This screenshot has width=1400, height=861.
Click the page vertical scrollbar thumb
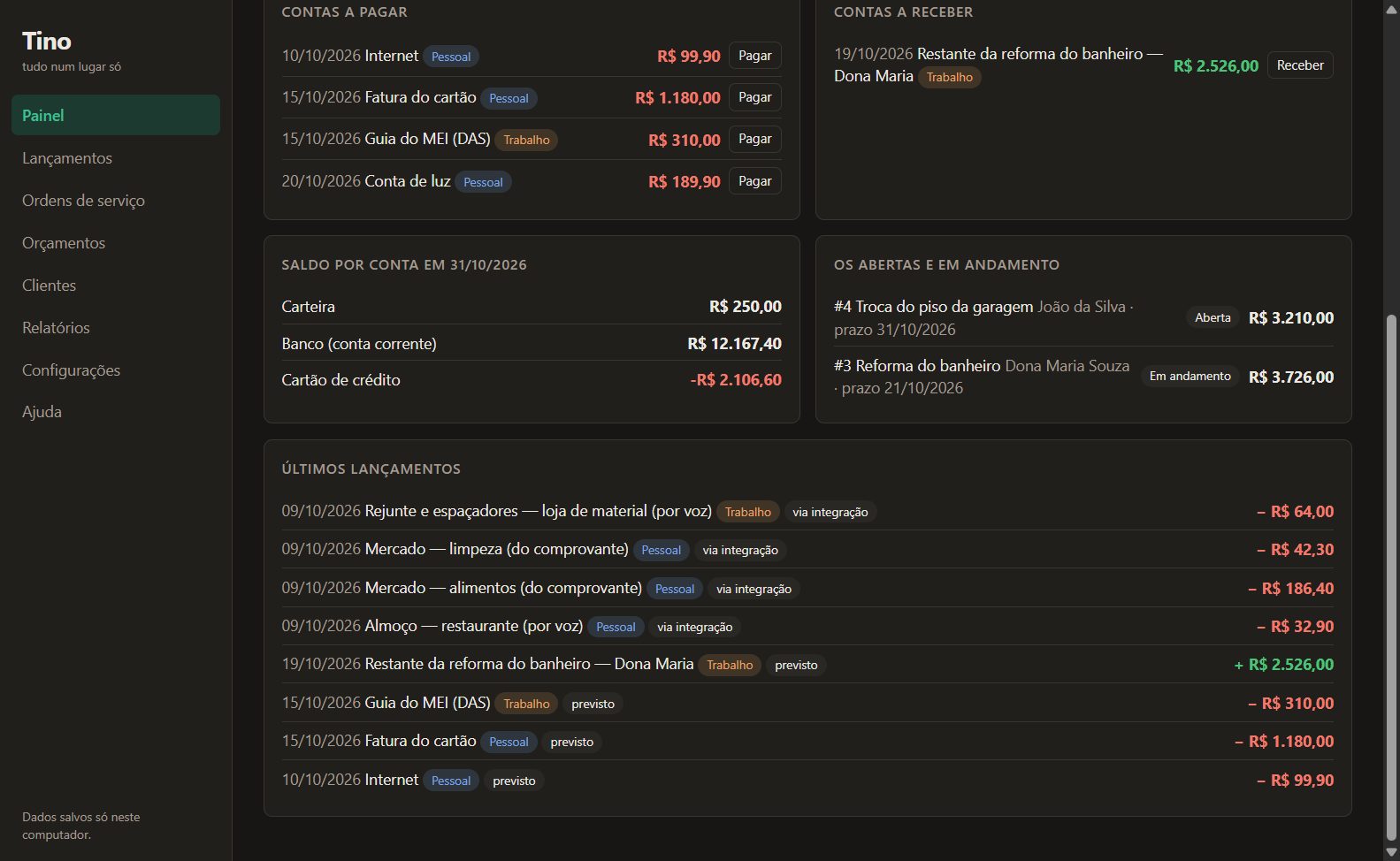1392,576
